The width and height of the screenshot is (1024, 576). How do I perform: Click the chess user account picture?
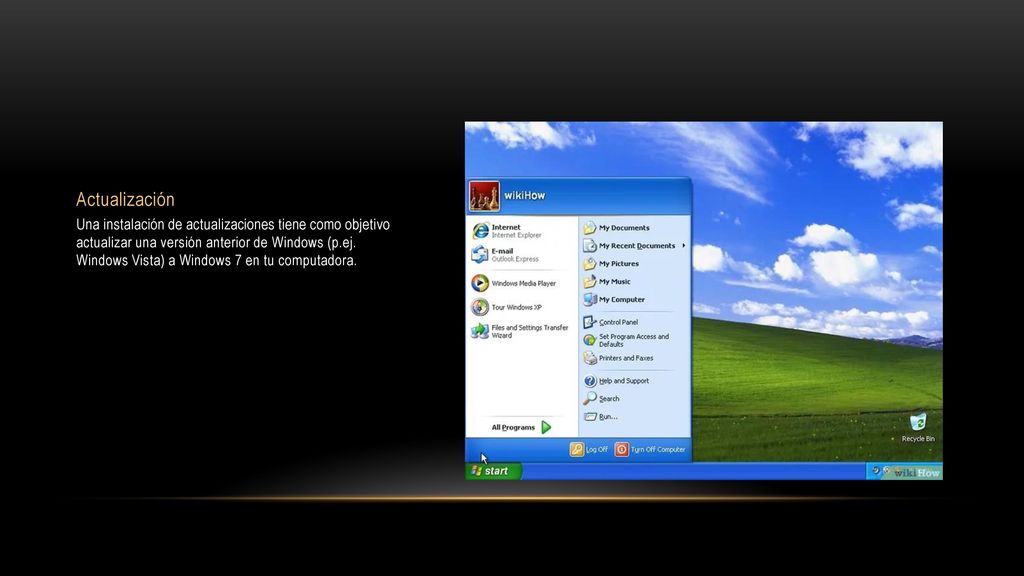coord(485,196)
